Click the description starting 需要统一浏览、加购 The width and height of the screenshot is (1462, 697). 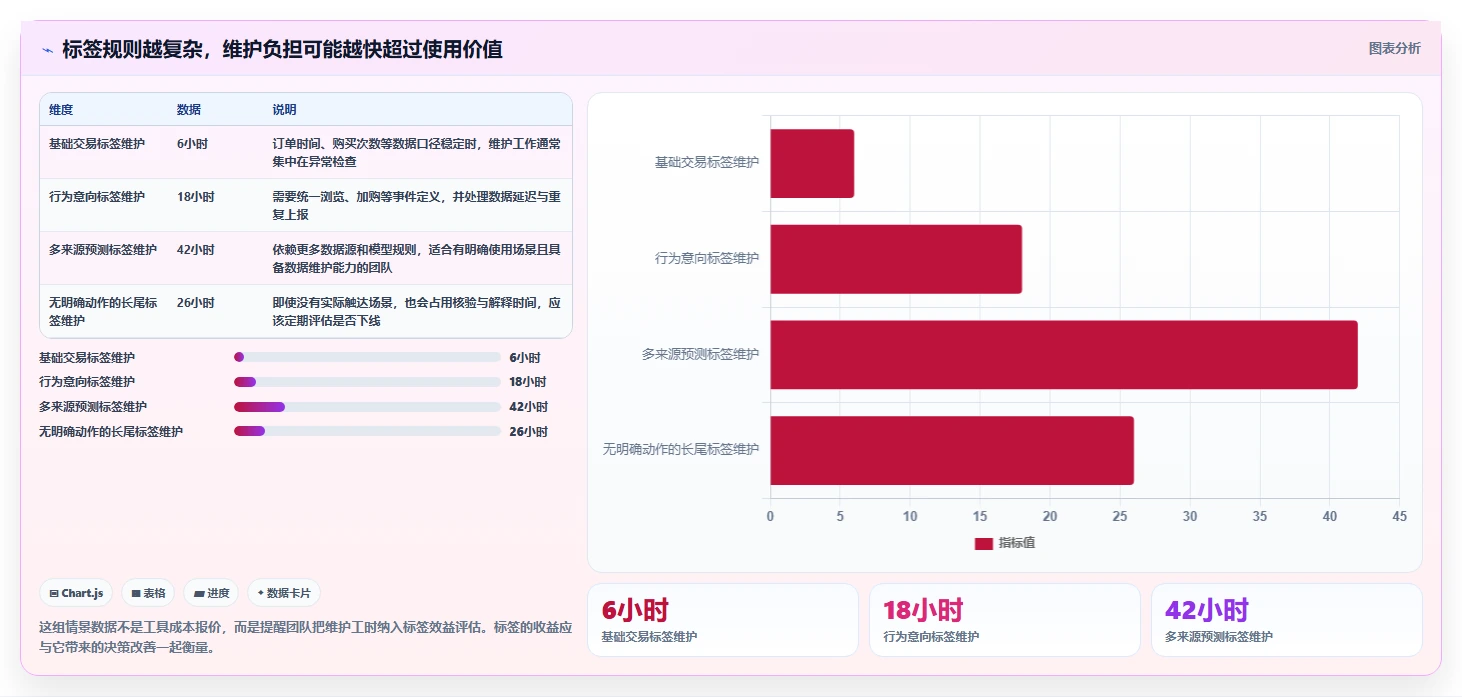[x=417, y=206]
